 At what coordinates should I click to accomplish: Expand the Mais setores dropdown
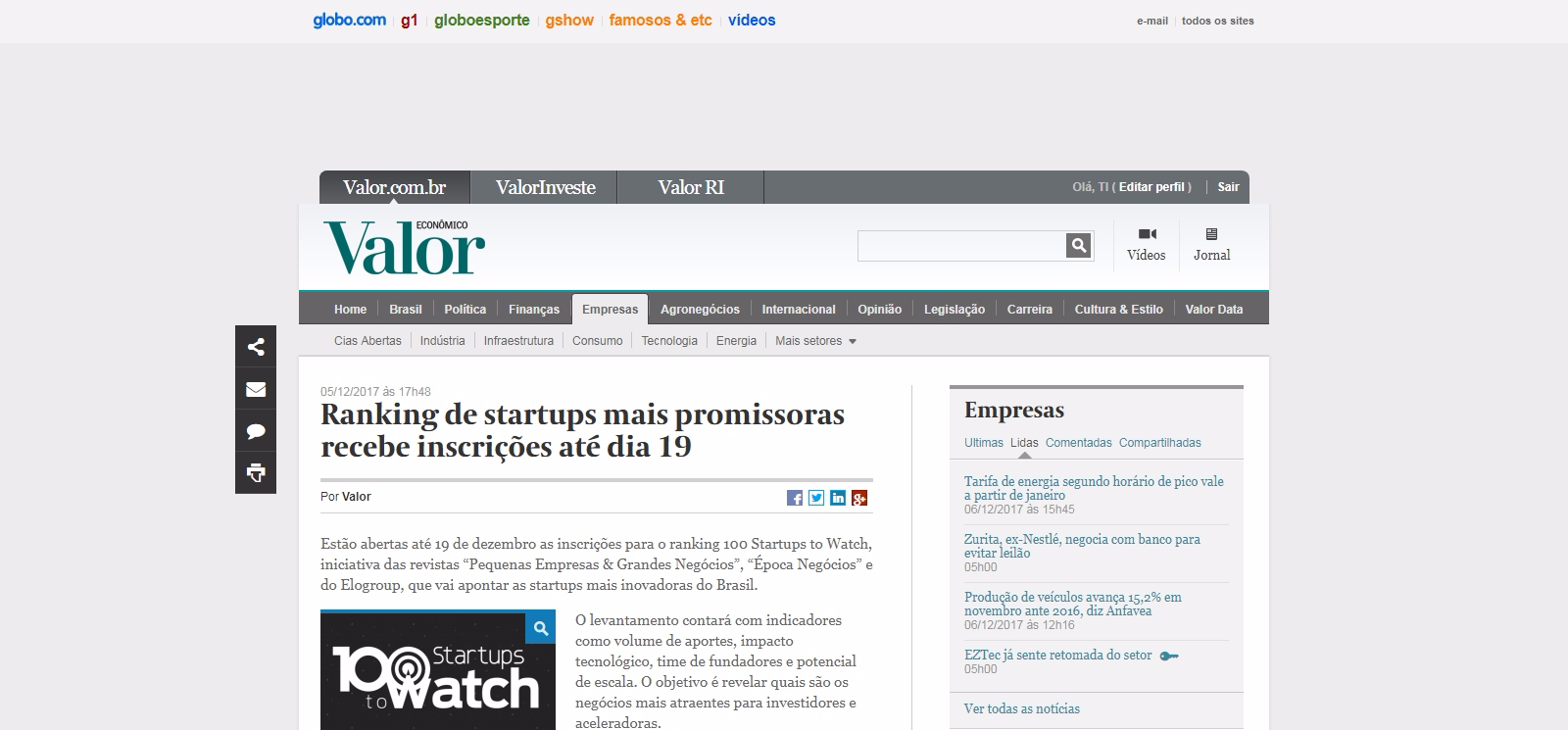pyautogui.click(x=815, y=341)
